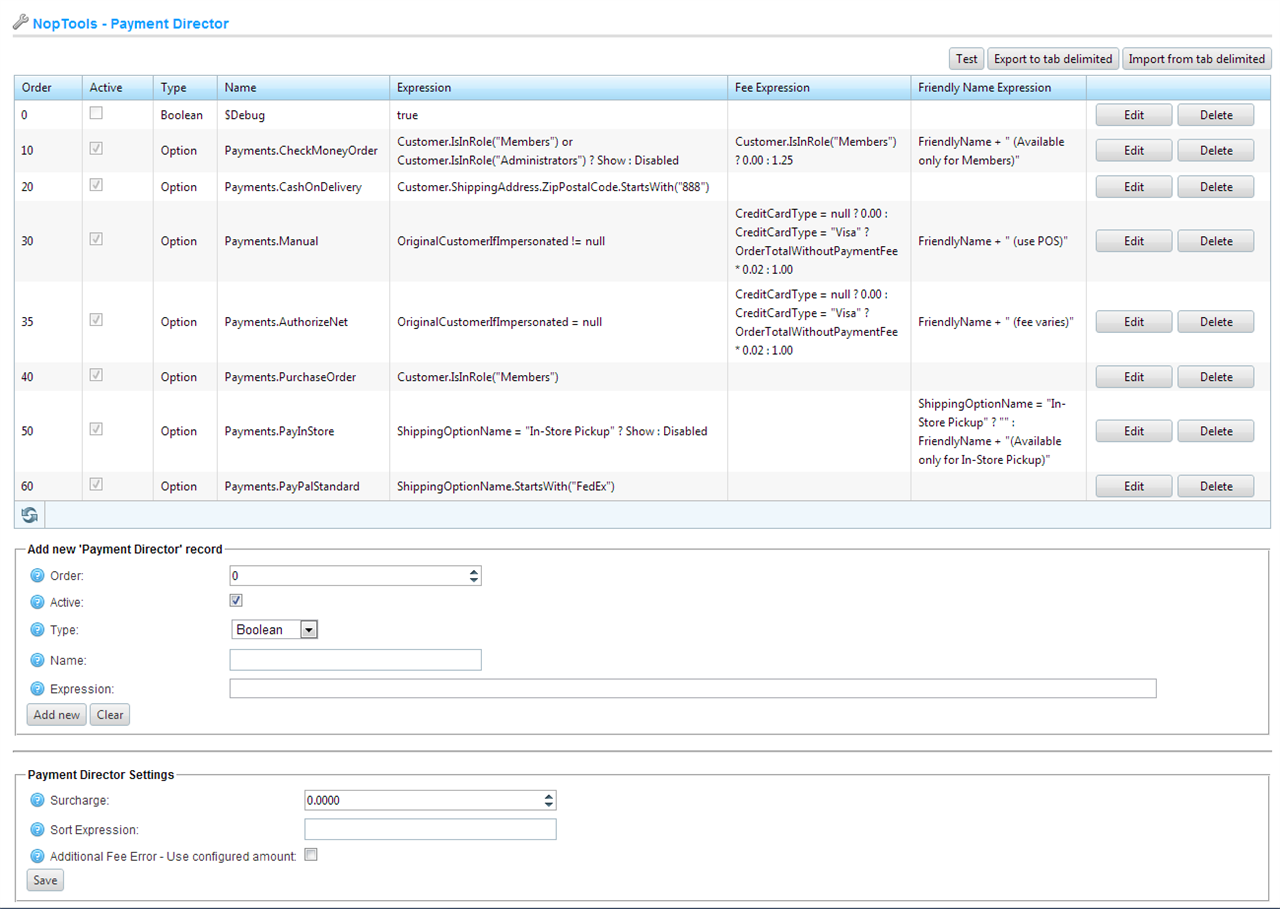Viewport: 1280px width, 909px height.
Task: Click help icon next to Order label
Action: [x=38, y=576]
